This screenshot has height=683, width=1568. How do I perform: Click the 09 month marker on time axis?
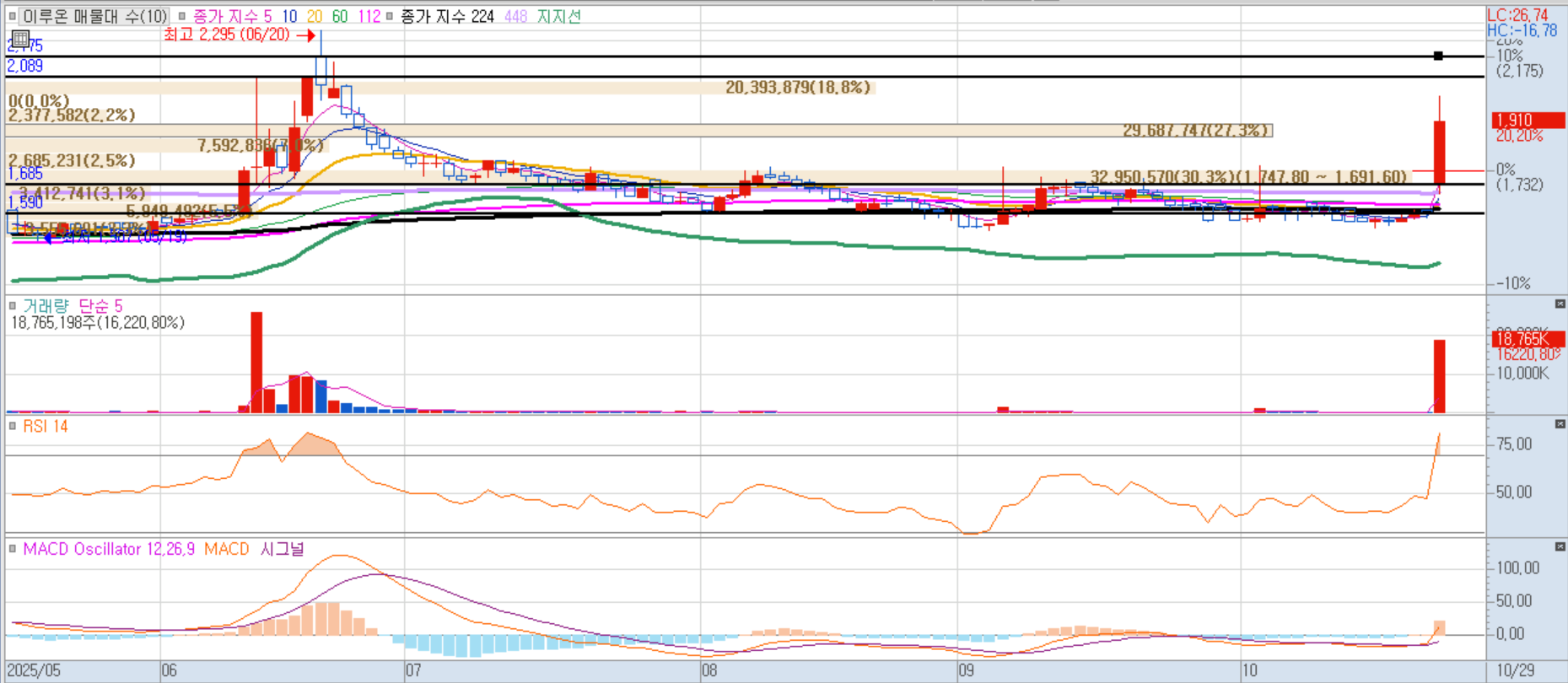point(967,671)
